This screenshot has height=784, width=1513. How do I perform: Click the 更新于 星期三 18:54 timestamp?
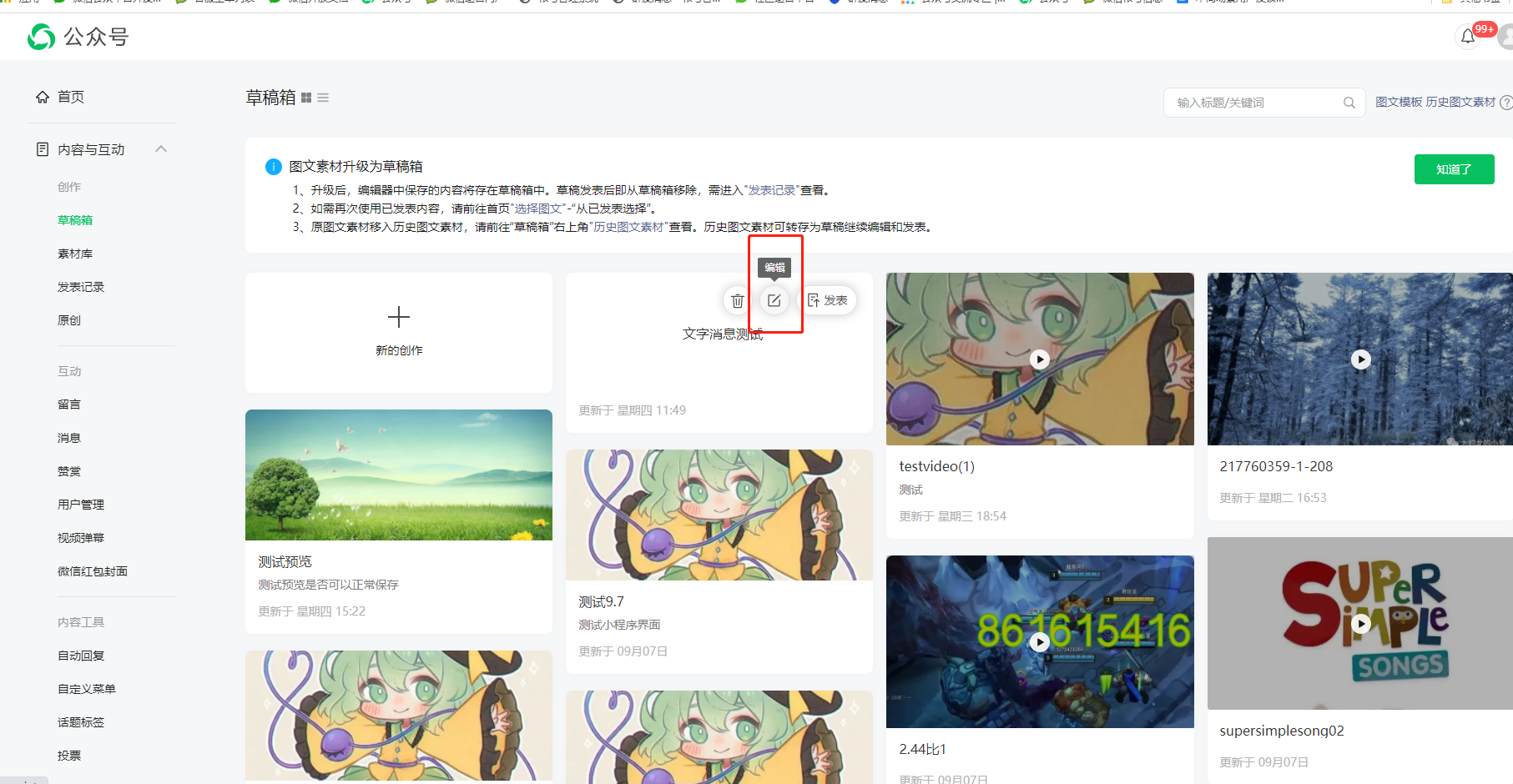pyautogui.click(x=953, y=516)
